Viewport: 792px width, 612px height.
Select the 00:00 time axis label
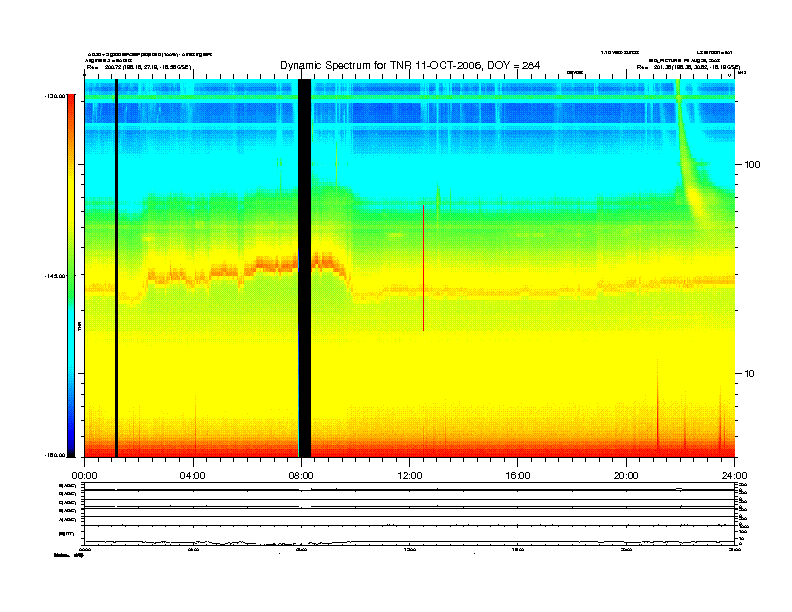[84, 476]
